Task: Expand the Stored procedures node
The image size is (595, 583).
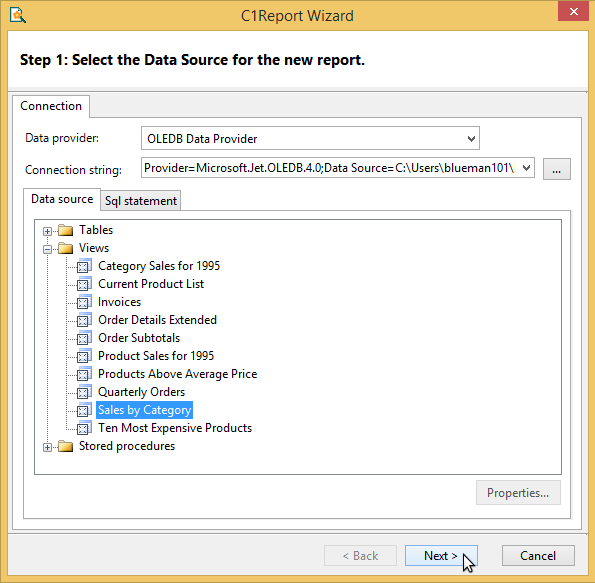Action: (47, 447)
